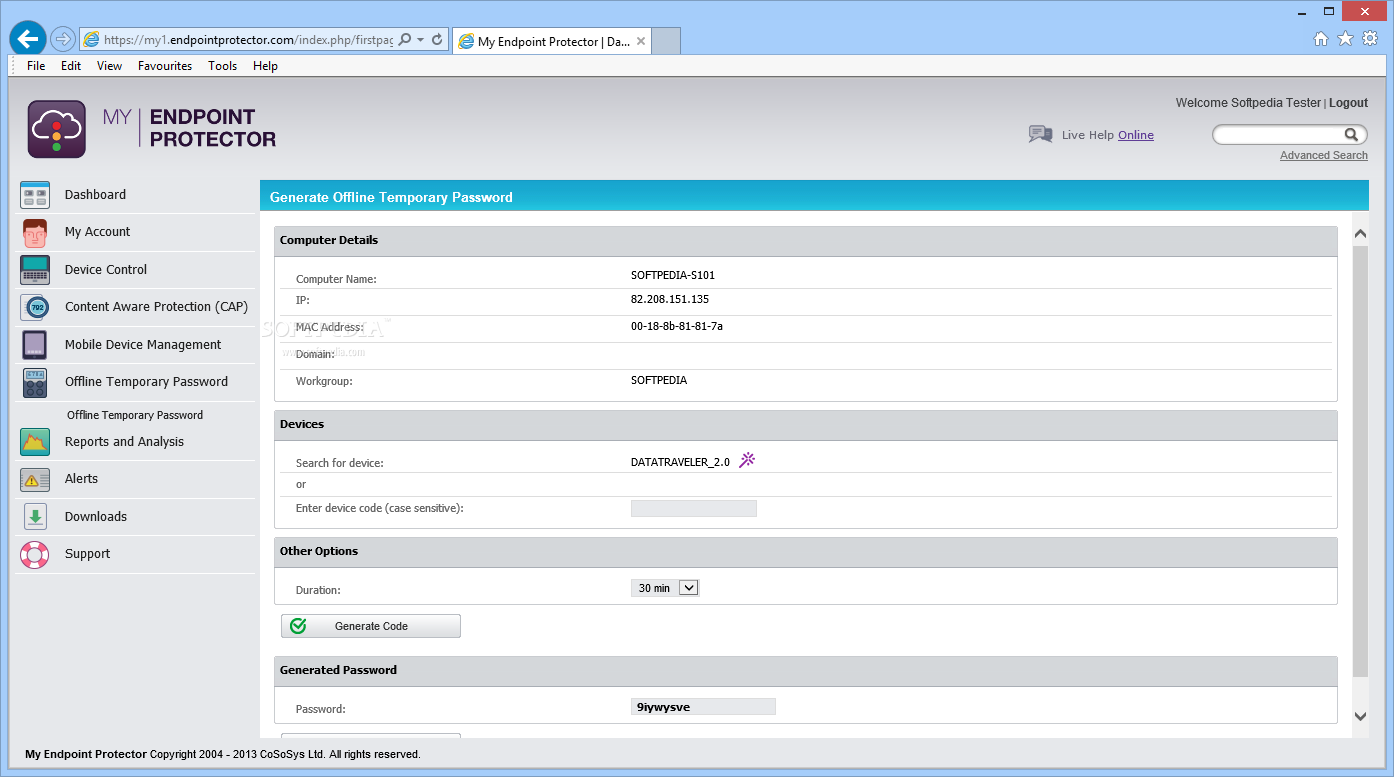
Task: Click the Reports and Analysis chart icon
Action: pos(35,442)
